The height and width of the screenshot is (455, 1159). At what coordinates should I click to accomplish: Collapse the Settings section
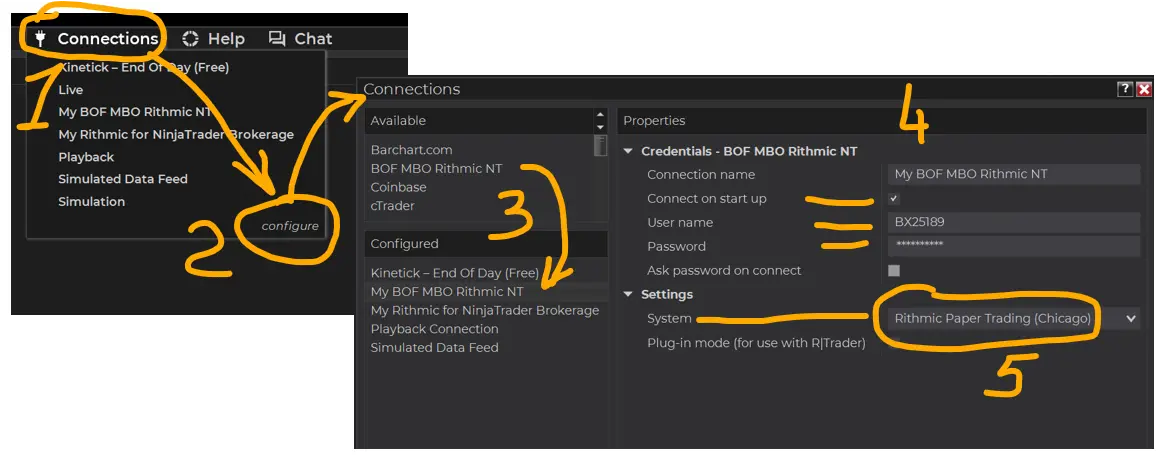click(x=628, y=294)
